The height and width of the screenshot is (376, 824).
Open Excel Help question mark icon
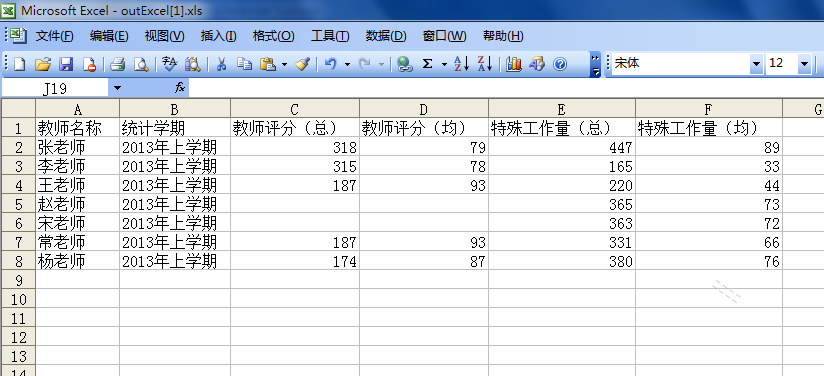(560, 64)
